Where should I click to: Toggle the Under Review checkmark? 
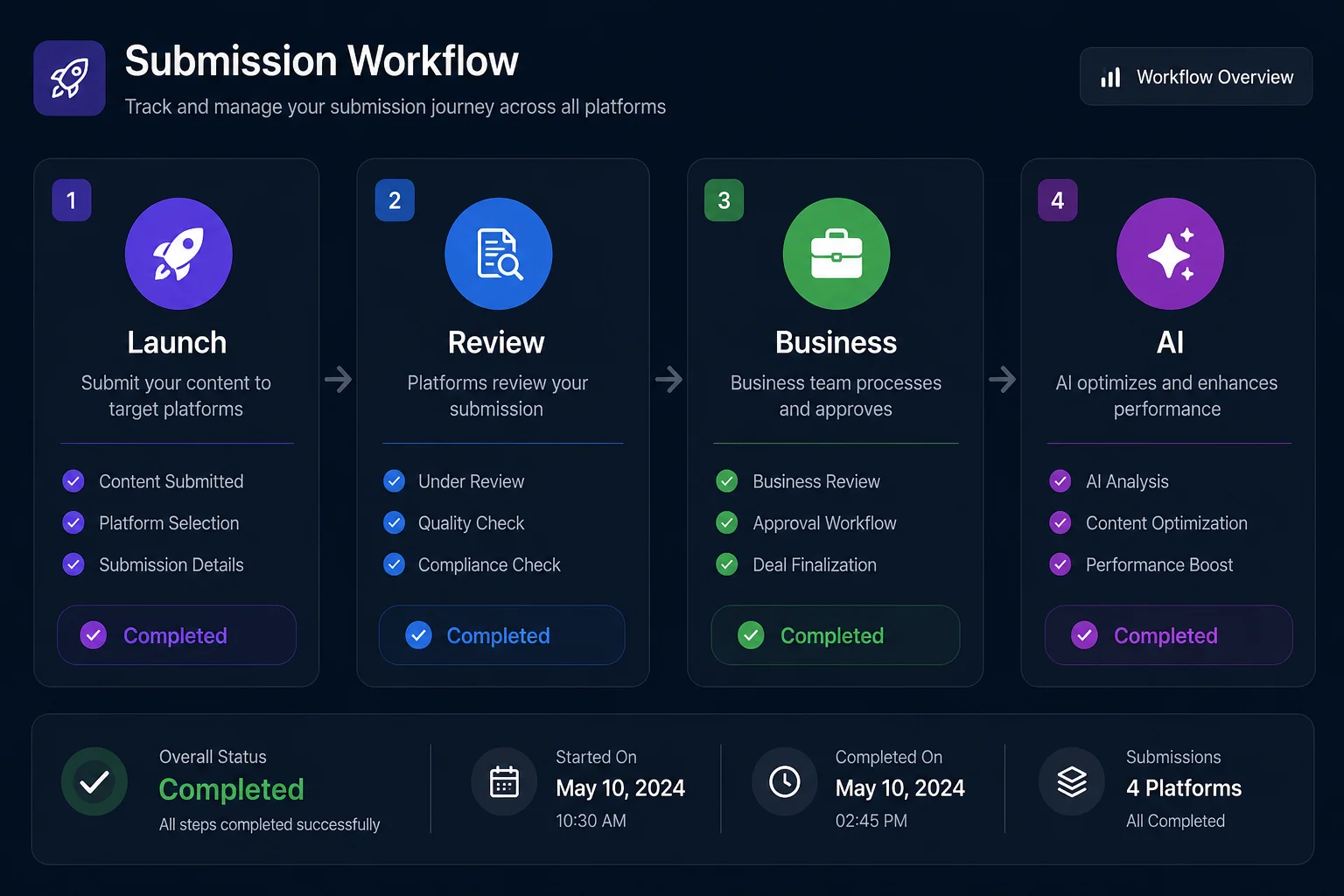click(x=395, y=481)
